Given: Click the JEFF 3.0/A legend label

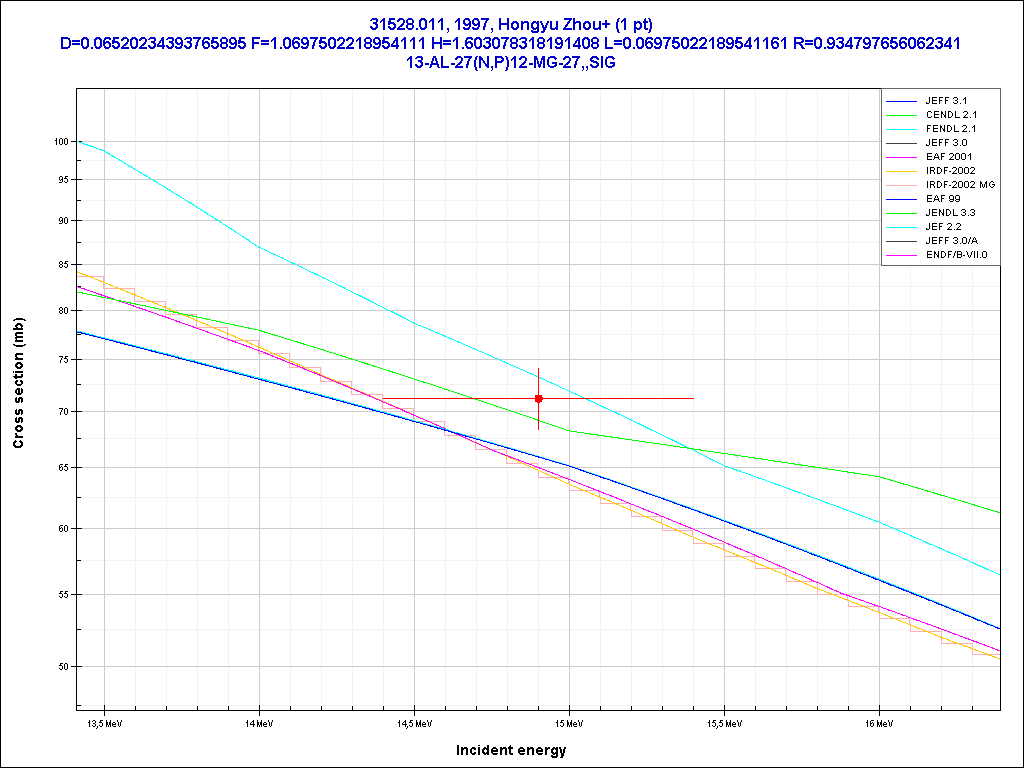Looking at the screenshot, I should point(951,241).
